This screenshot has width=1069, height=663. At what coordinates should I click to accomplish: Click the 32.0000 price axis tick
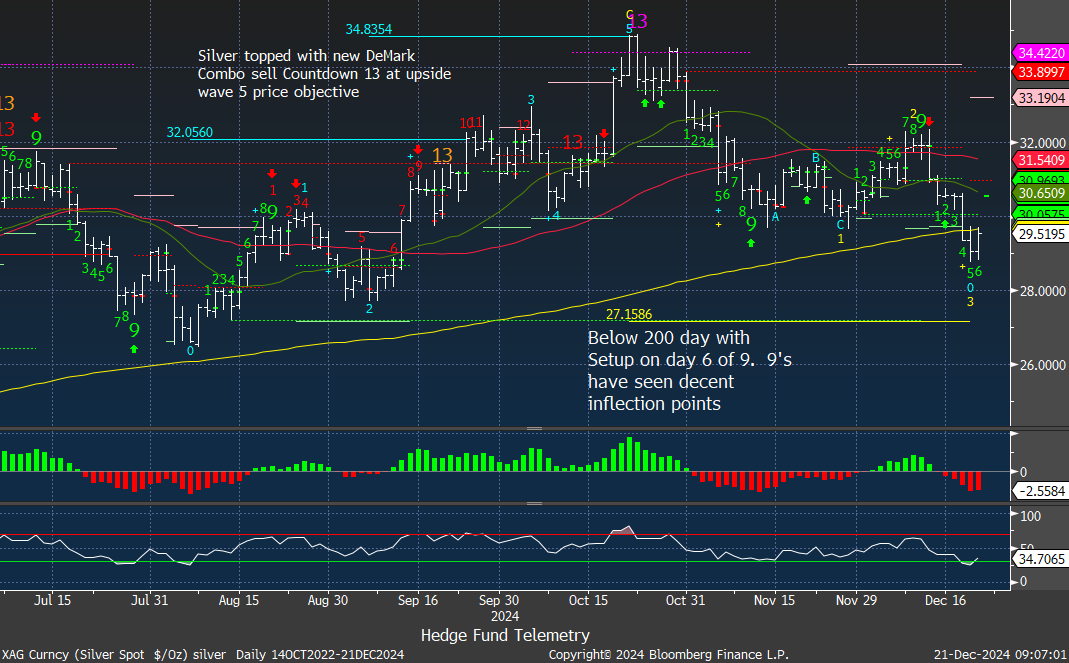(x=1042, y=143)
